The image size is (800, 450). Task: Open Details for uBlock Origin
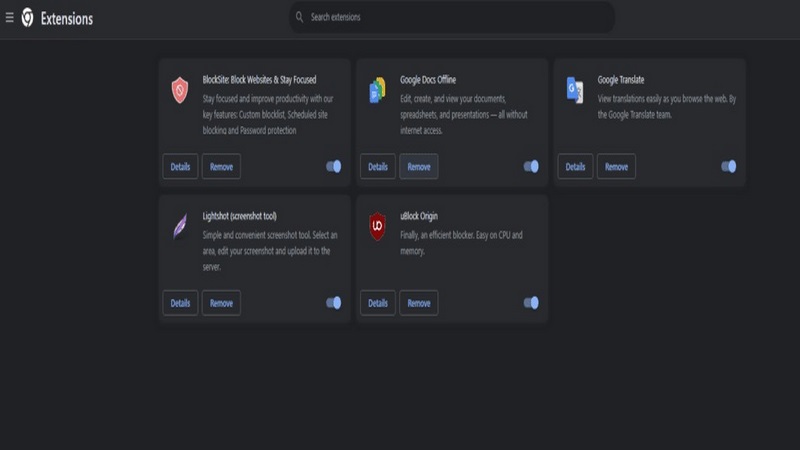tap(378, 303)
